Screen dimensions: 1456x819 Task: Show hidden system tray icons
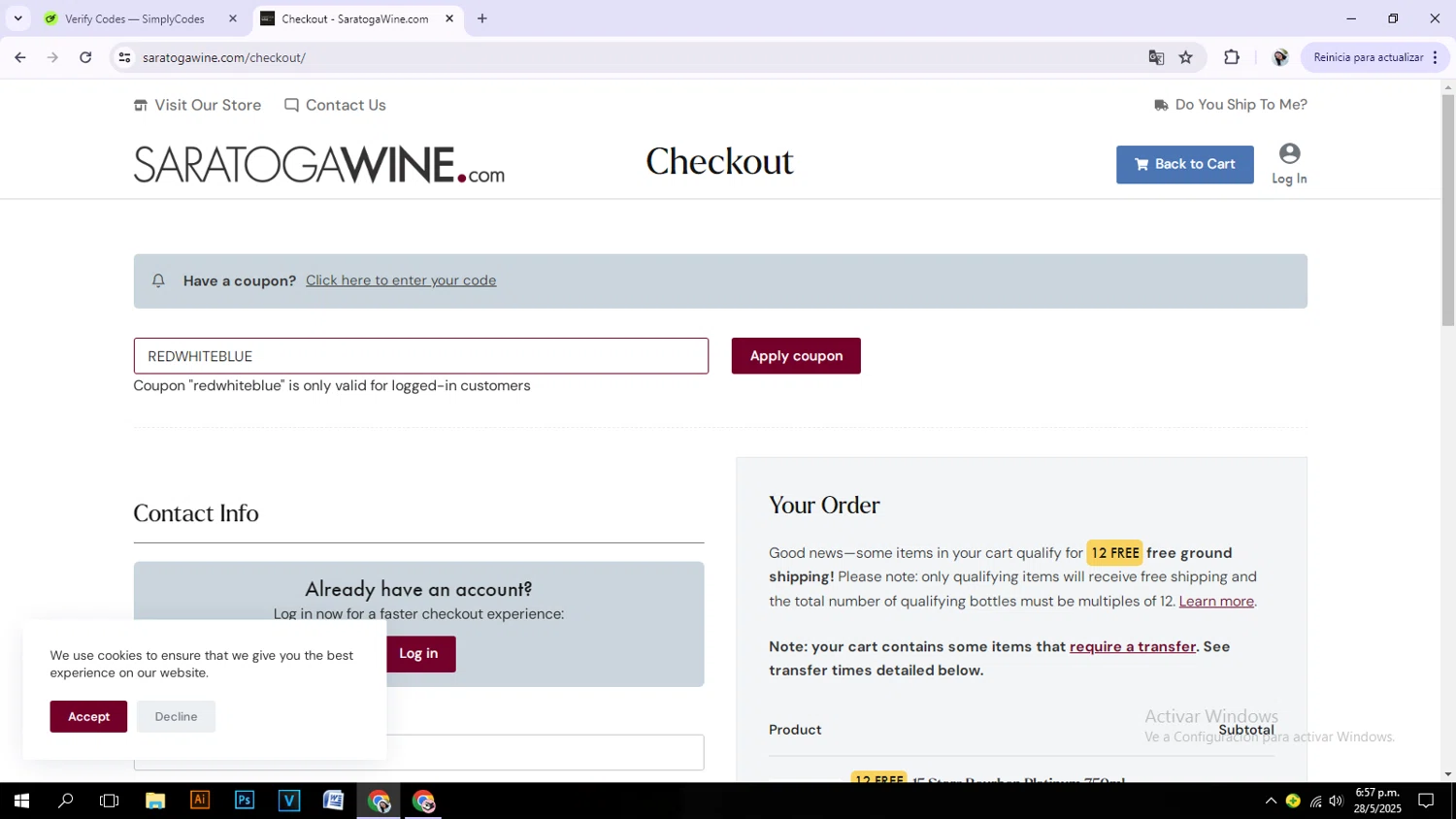pyautogui.click(x=1271, y=801)
